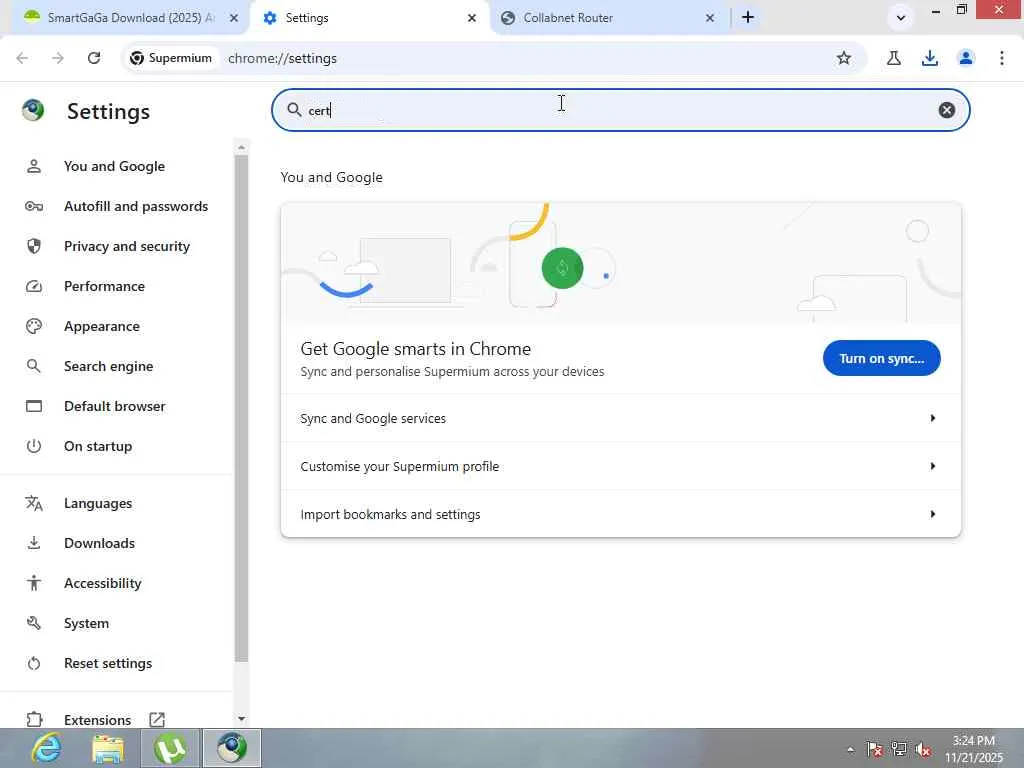Image resolution: width=1024 pixels, height=768 pixels.
Task: Reload the settings page
Action: (x=94, y=58)
